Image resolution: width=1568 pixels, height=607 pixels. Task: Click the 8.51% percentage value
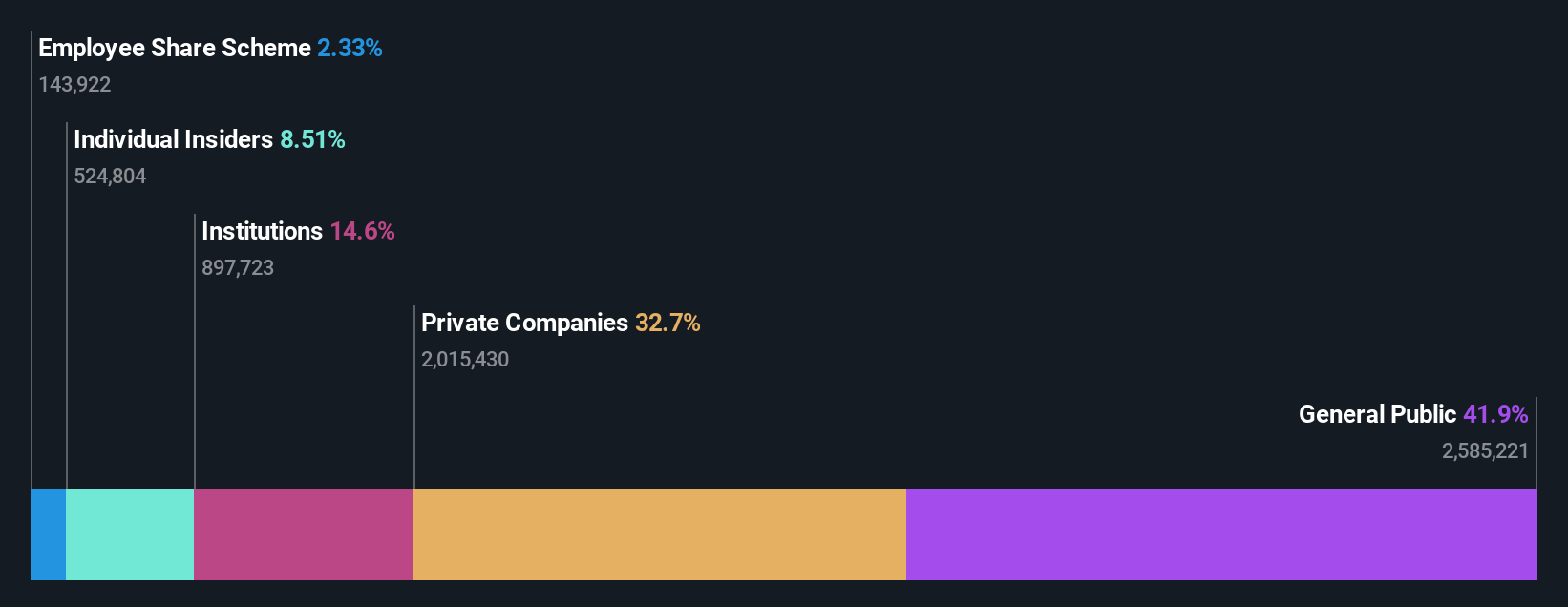[312, 139]
